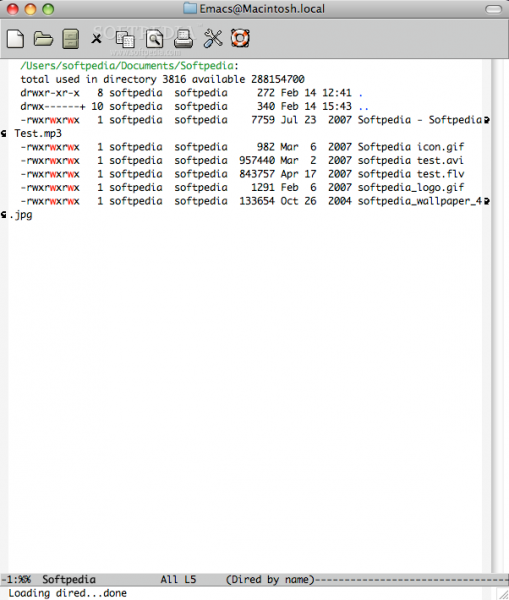
Task: Select file 'Softpedia - Softpedia' mp3 line
Action: click(x=420, y=120)
